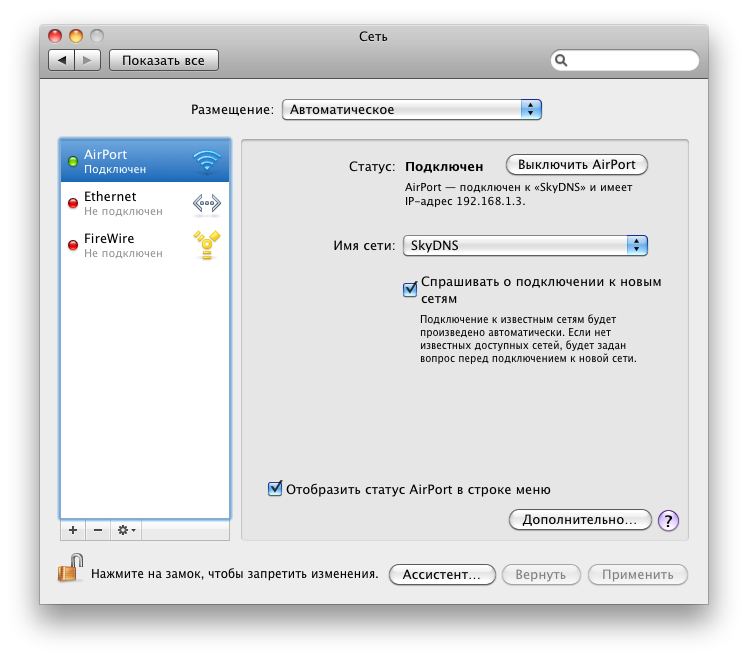
Task: Open the gear action menu
Action: click(x=126, y=530)
